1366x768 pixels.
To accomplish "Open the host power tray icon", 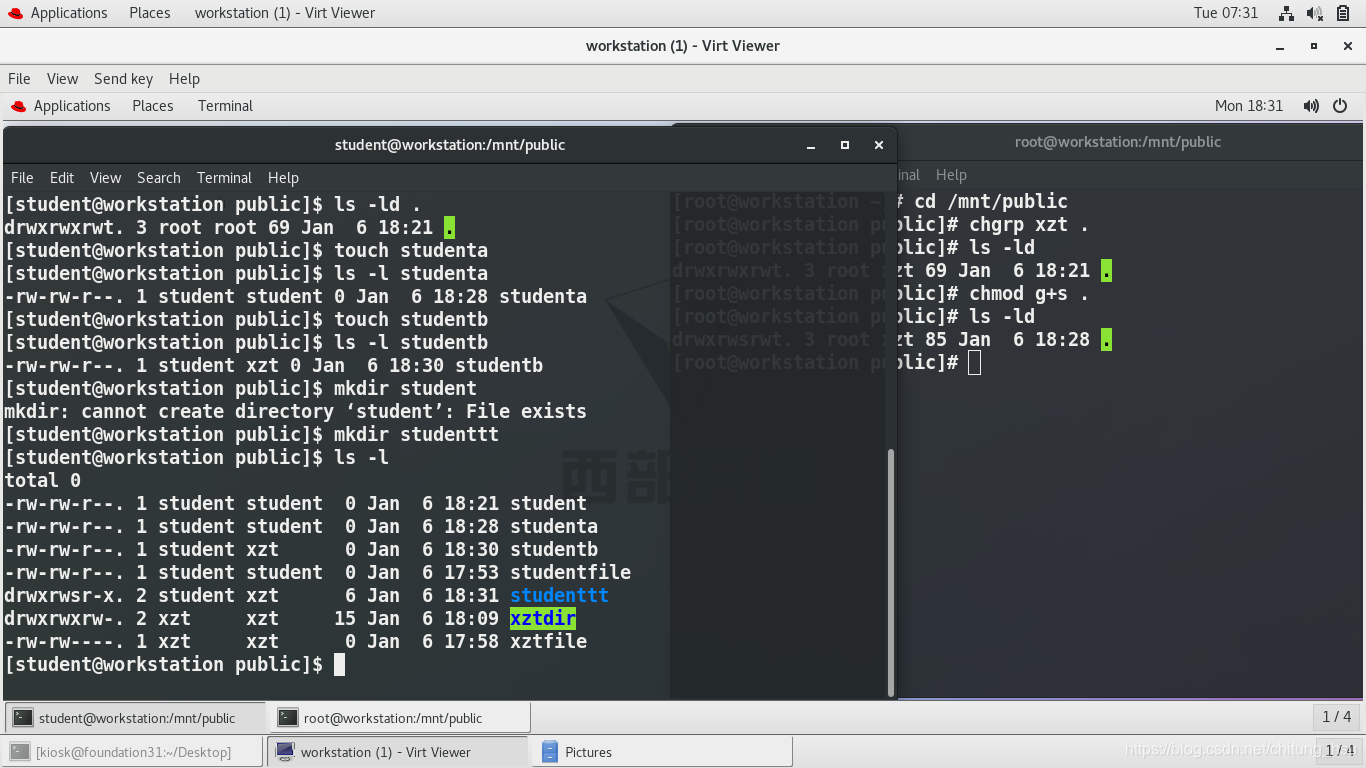I will pos(1344,13).
